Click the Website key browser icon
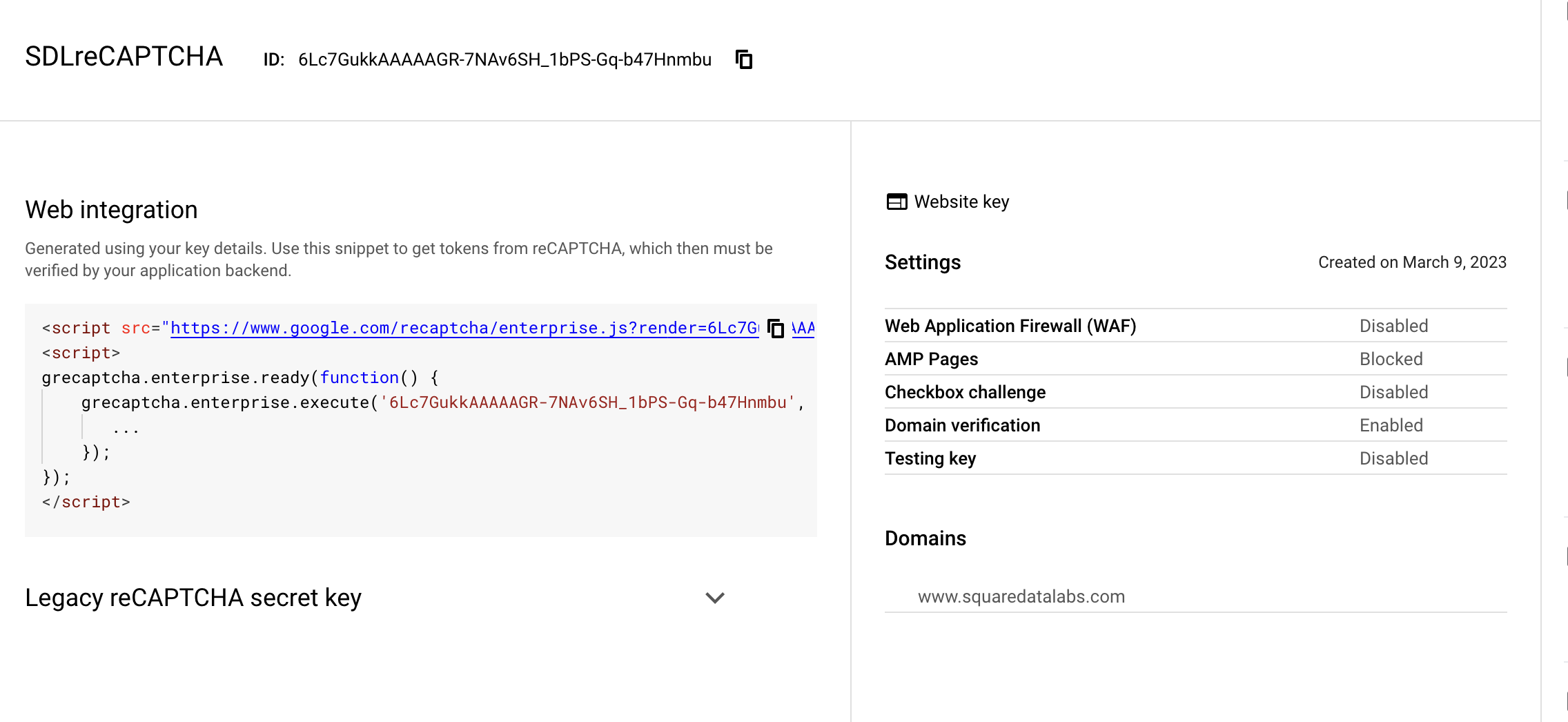This screenshot has height=722, width=1568. tap(896, 202)
